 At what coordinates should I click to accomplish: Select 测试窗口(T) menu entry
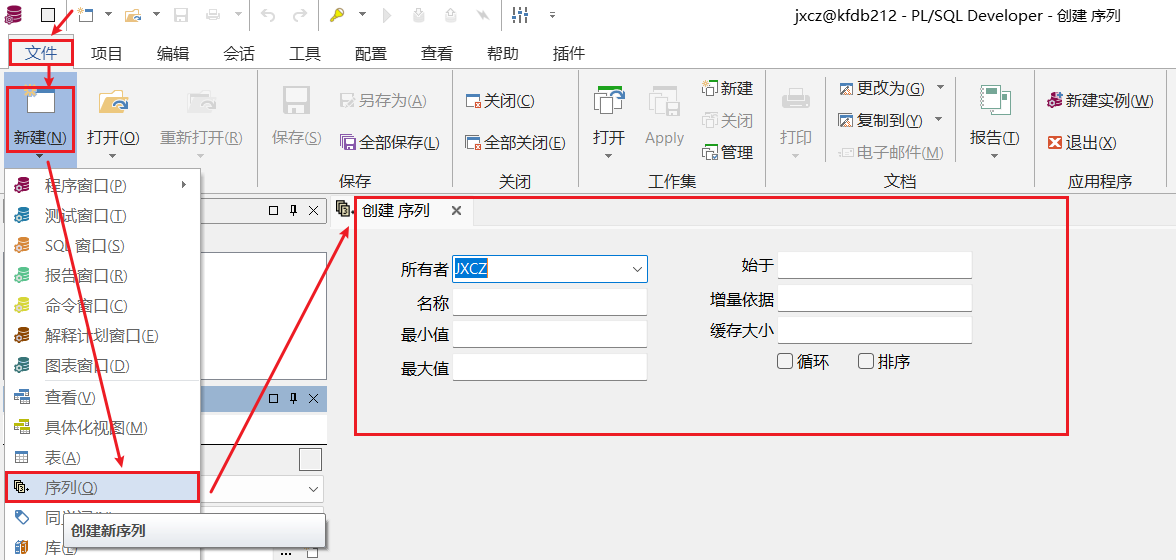point(102,216)
